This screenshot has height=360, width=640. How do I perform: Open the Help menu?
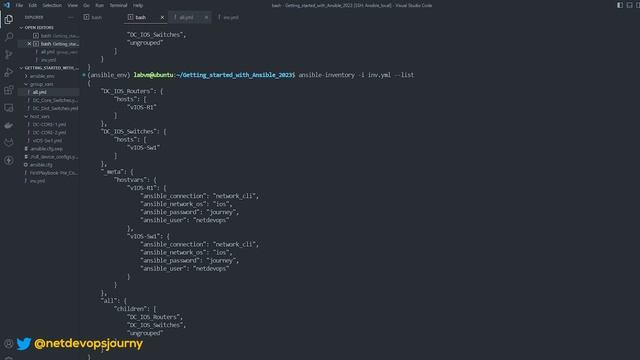138,5
